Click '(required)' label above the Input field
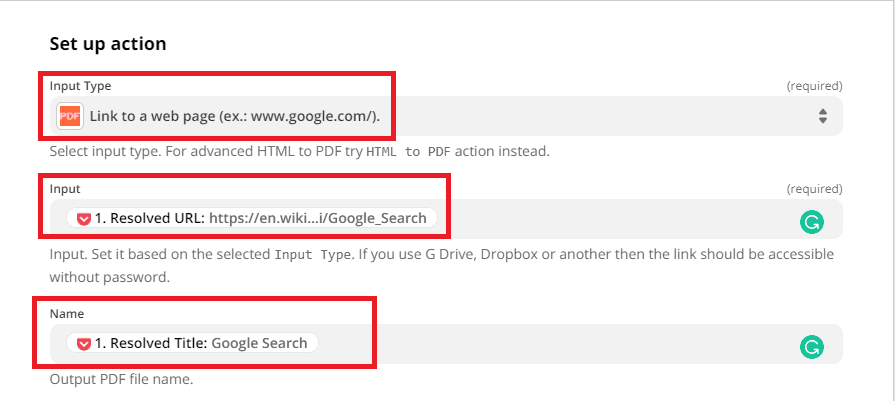895x401 pixels. (814, 188)
